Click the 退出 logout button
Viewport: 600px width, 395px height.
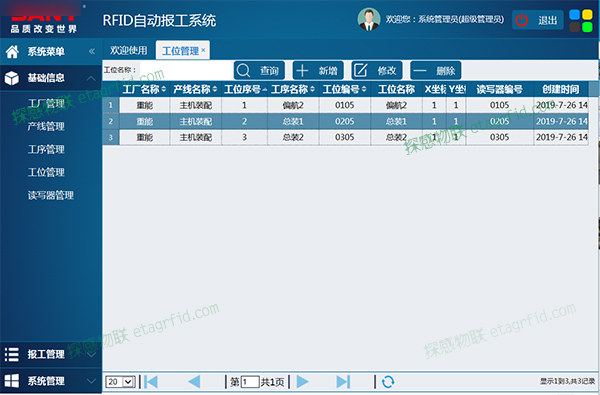tap(538, 20)
